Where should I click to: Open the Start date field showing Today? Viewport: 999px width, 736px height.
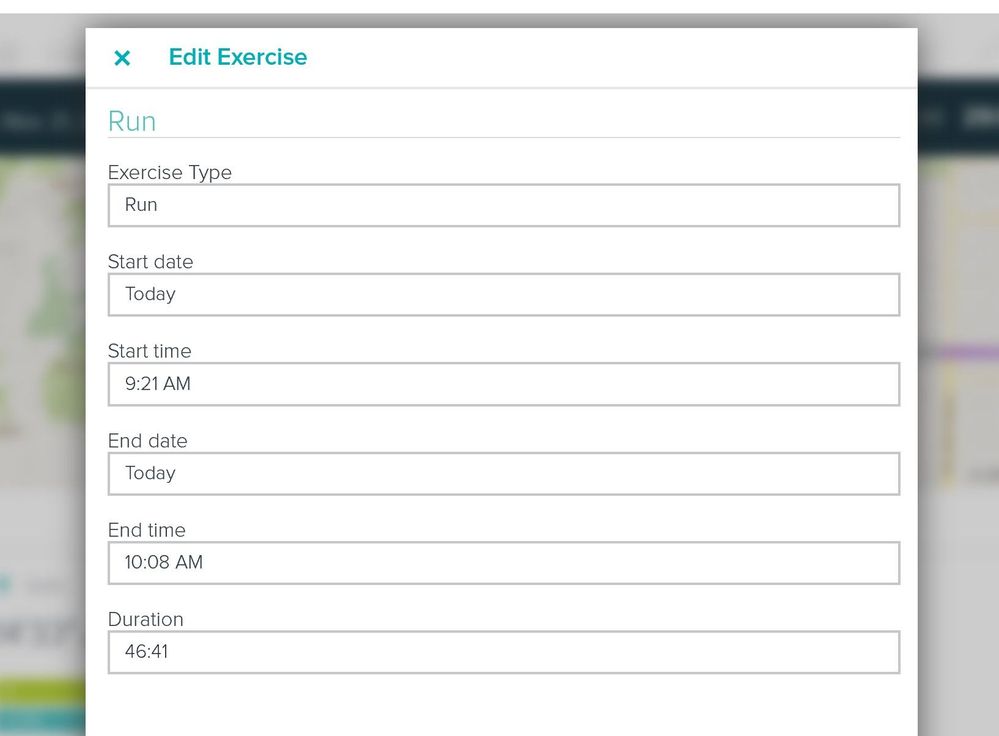pos(503,294)
